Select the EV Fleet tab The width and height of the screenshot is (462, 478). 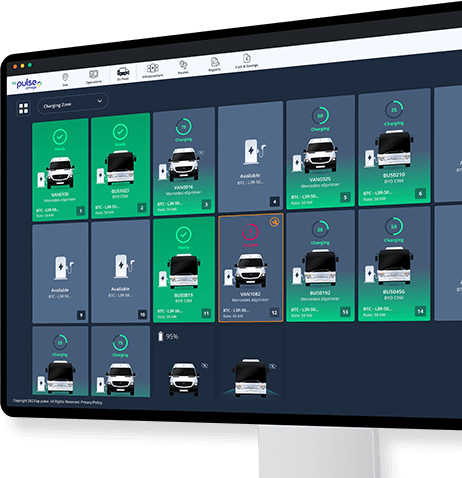tap(123, 74)
